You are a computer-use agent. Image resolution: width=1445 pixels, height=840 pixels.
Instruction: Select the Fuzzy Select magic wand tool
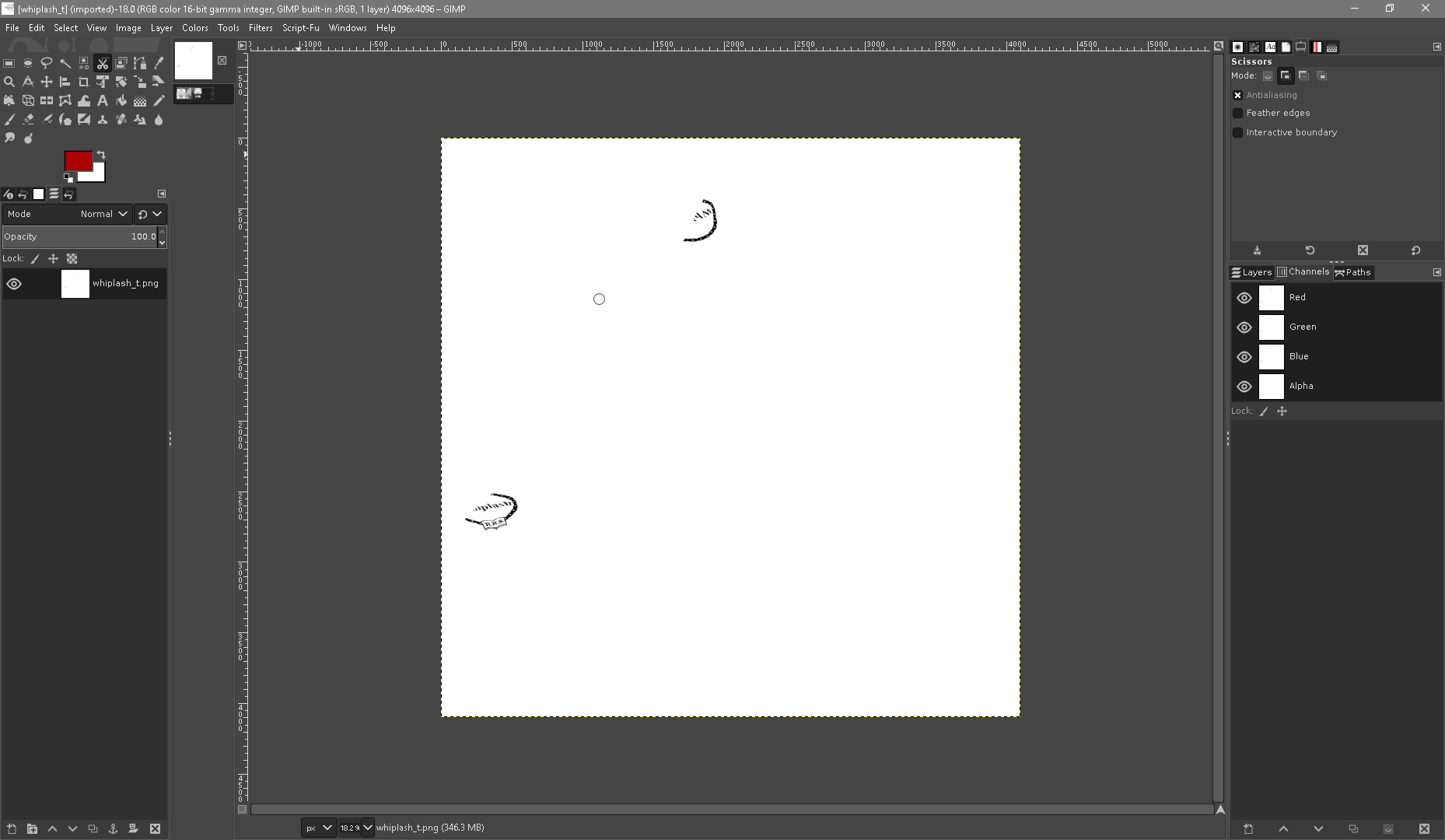point(65,63)
